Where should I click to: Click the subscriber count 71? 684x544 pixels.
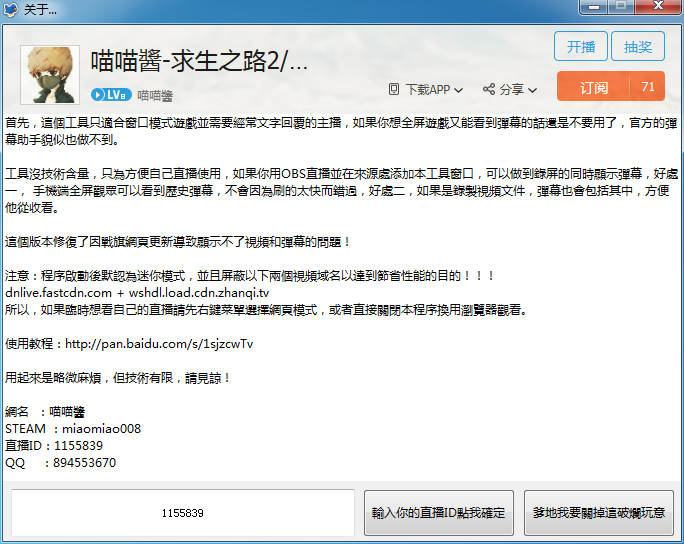pos(648,87)
